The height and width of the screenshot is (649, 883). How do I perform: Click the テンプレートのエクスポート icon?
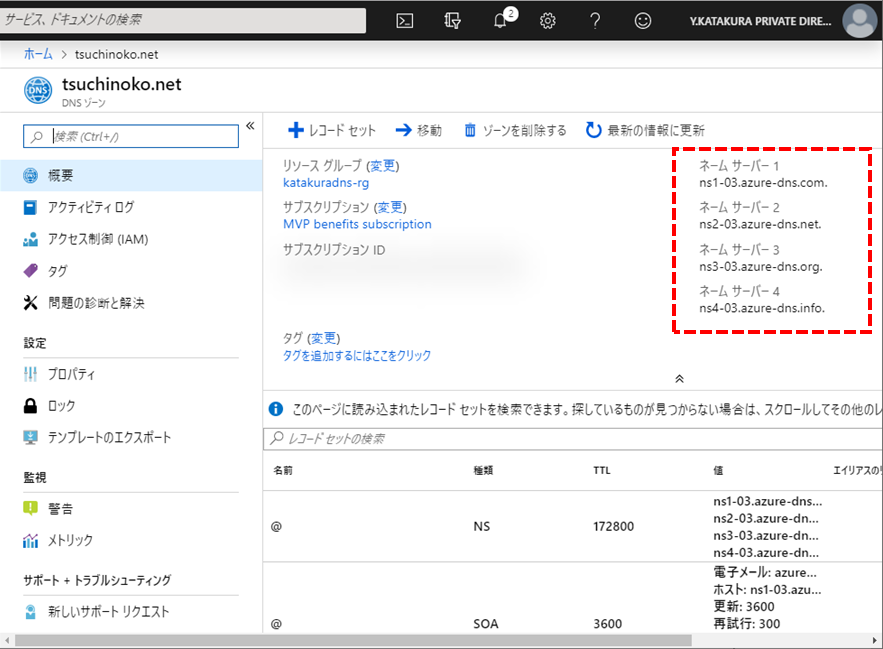coord(30,437)
